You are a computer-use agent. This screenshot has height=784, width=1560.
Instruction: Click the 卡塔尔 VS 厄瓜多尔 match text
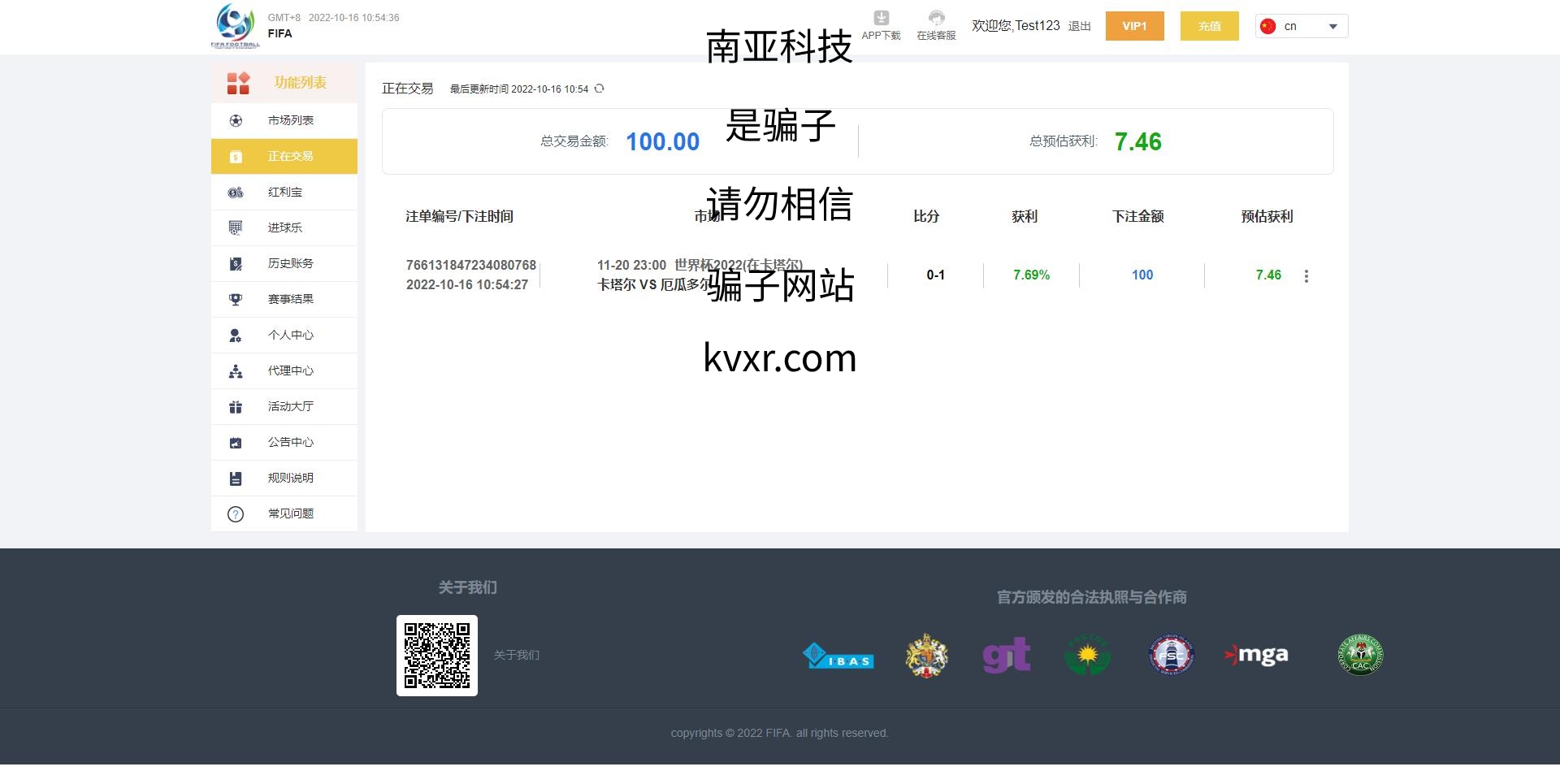click(x=654, y=284)
